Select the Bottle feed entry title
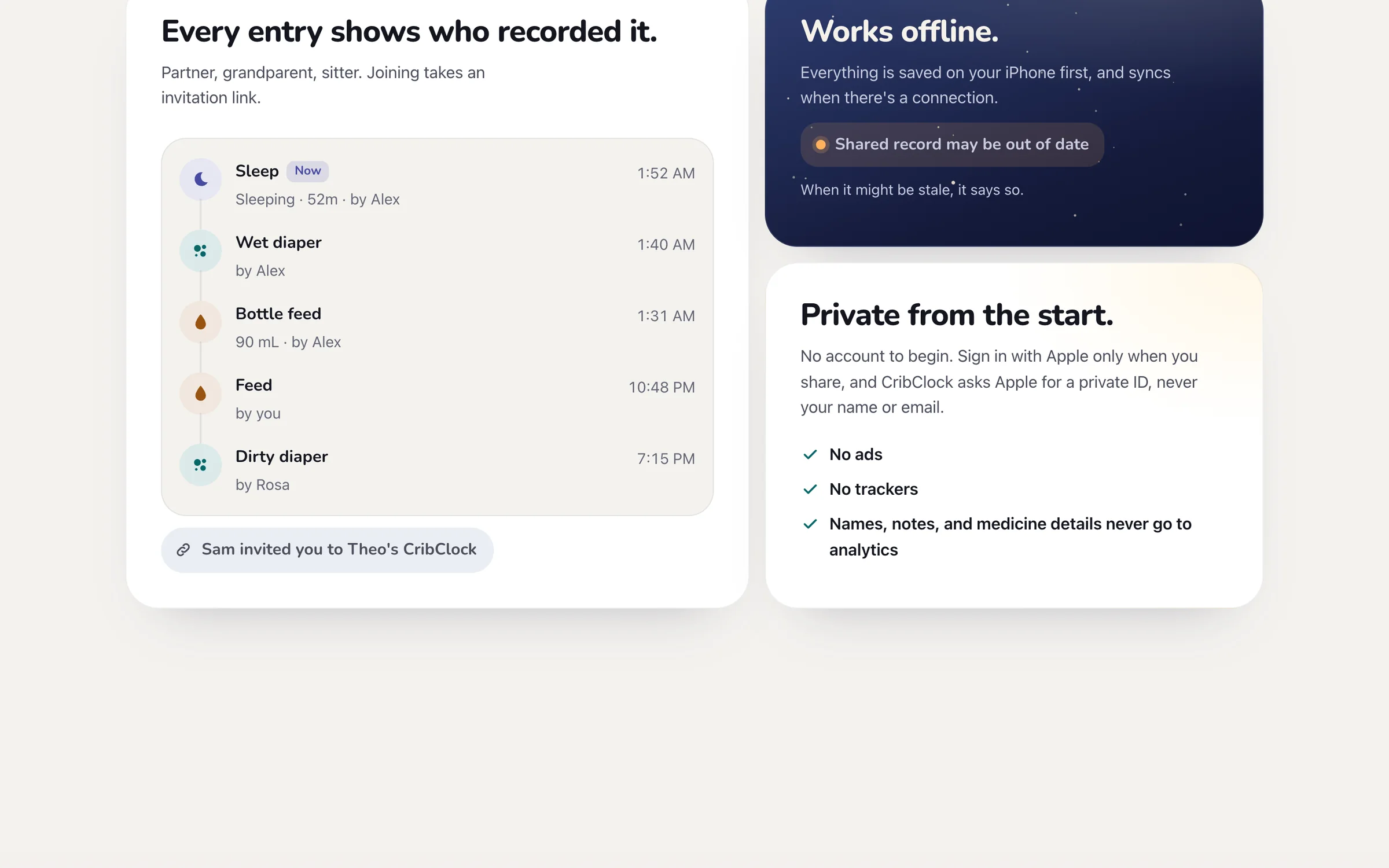This screenshot has width=1389, height=868. tap(278, 314)
